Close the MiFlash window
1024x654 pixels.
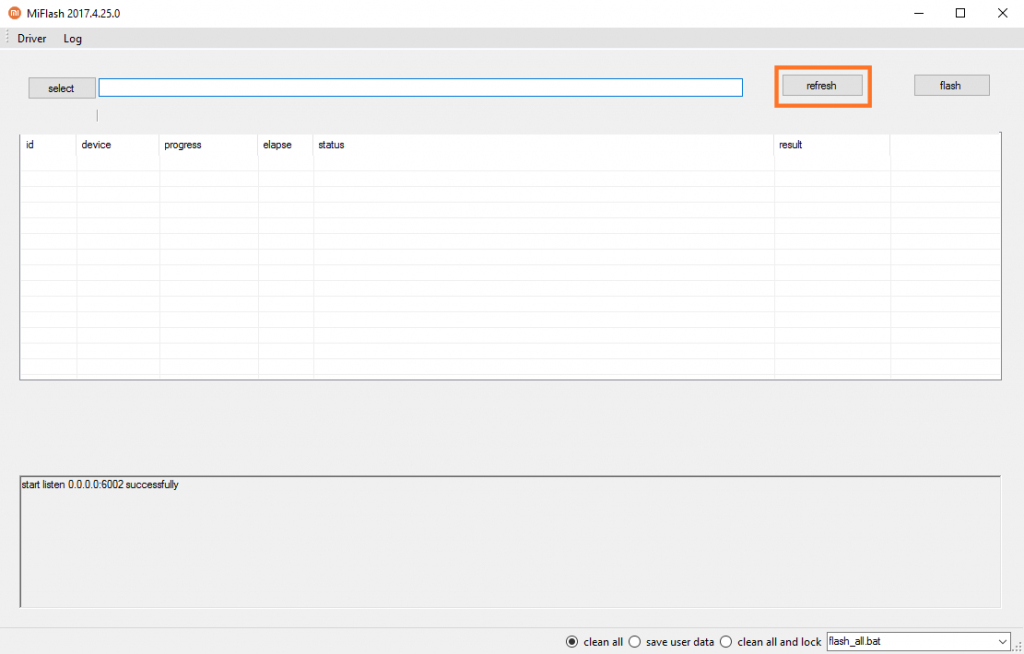coord(1002,13)
